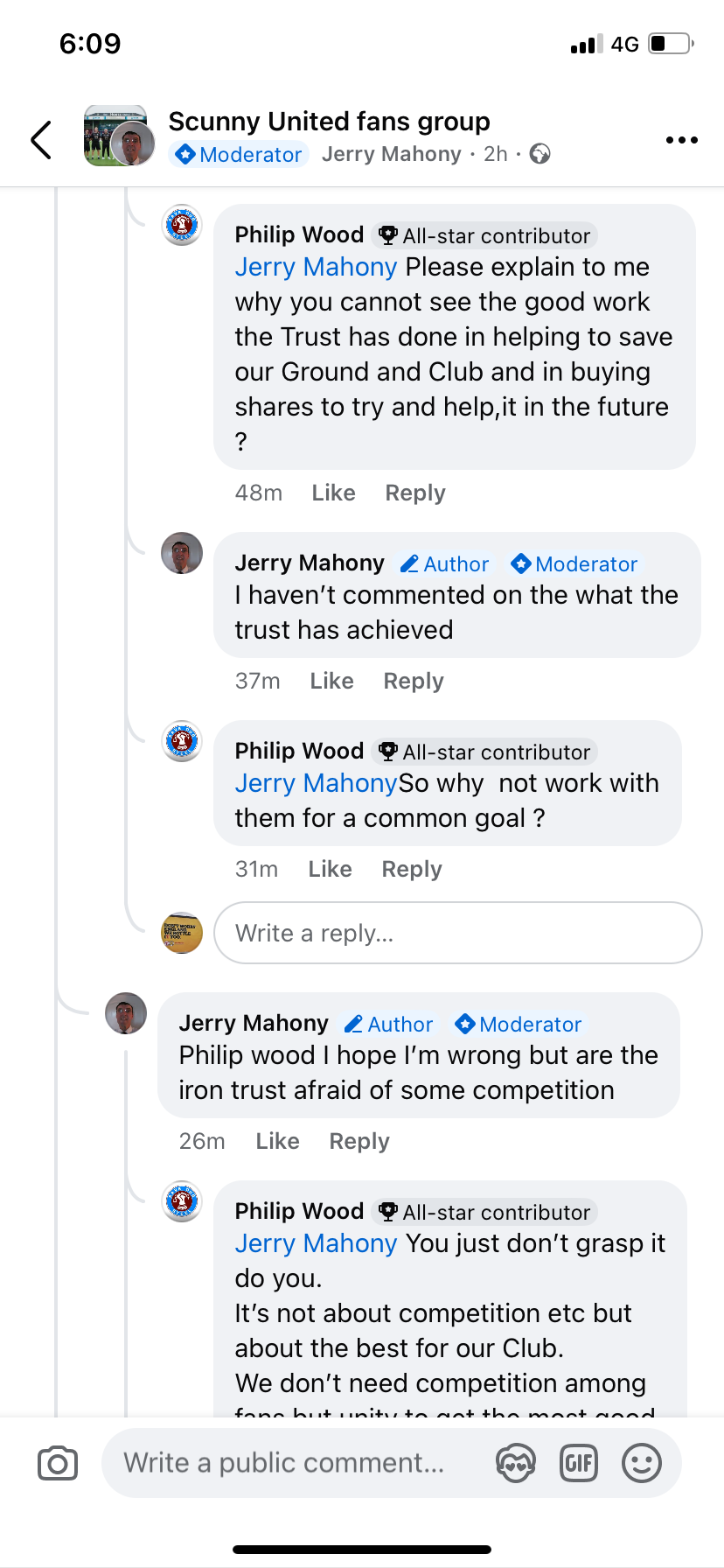This screenshot has width=724, height=1568.
Task: Like the 31m common goal comment
Action: [x=330, y=869]
